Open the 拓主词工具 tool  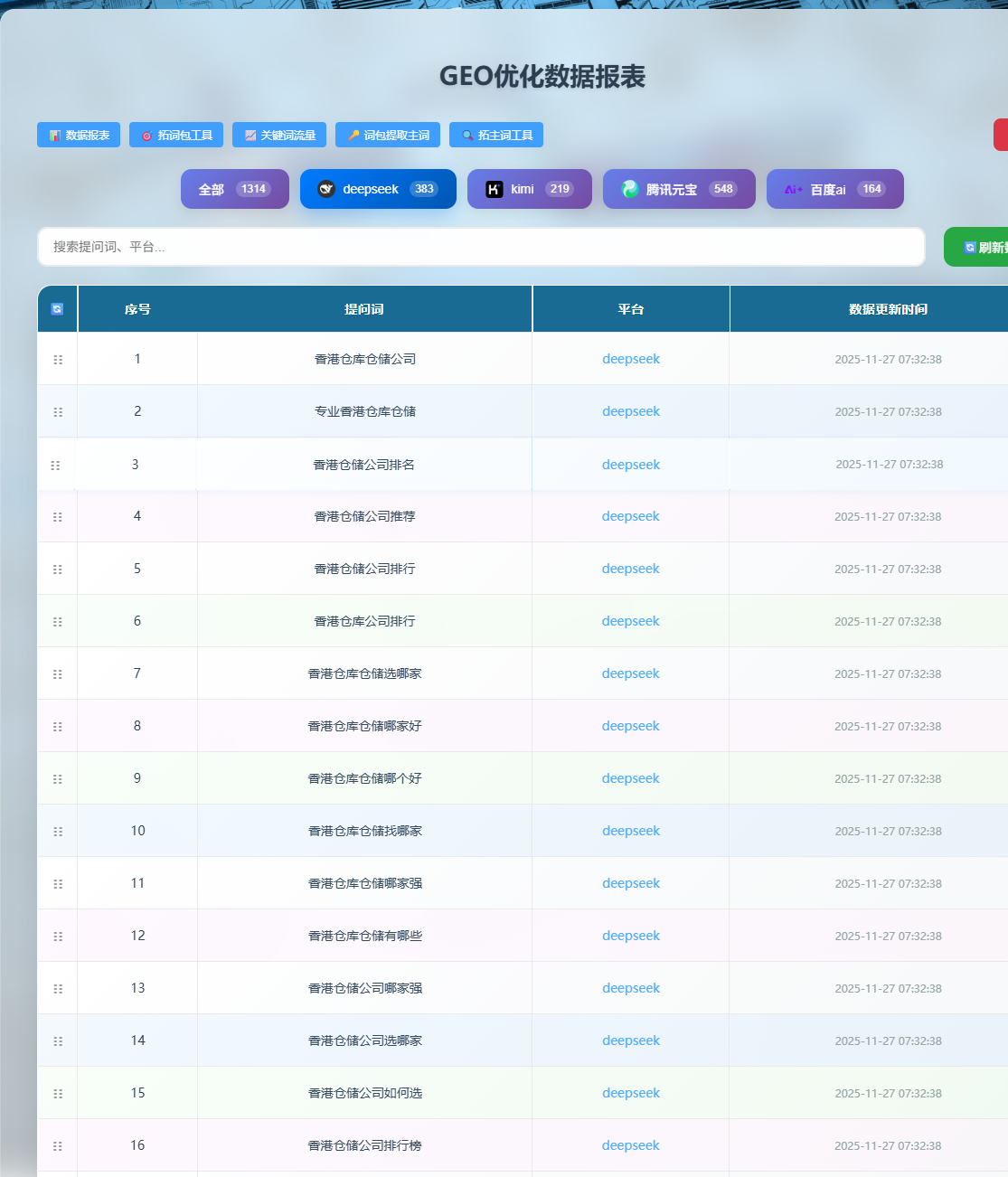496,135
